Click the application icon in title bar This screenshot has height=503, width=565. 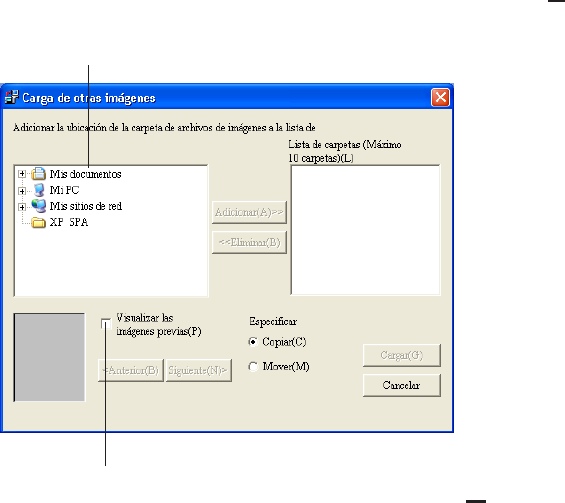pyautogui.click(x=11, y=98)
